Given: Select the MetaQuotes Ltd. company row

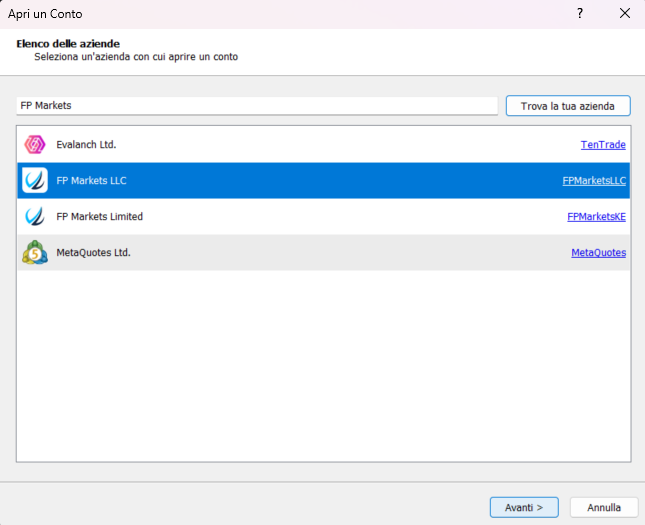Looking at the screenshot, I should [300, 253].
